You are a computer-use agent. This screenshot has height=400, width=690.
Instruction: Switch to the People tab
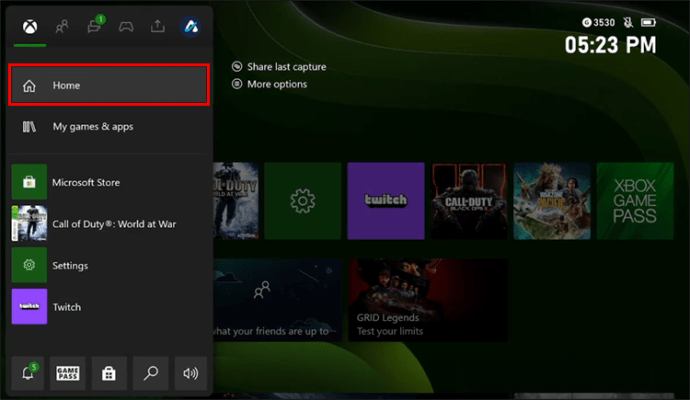(62, 27)
